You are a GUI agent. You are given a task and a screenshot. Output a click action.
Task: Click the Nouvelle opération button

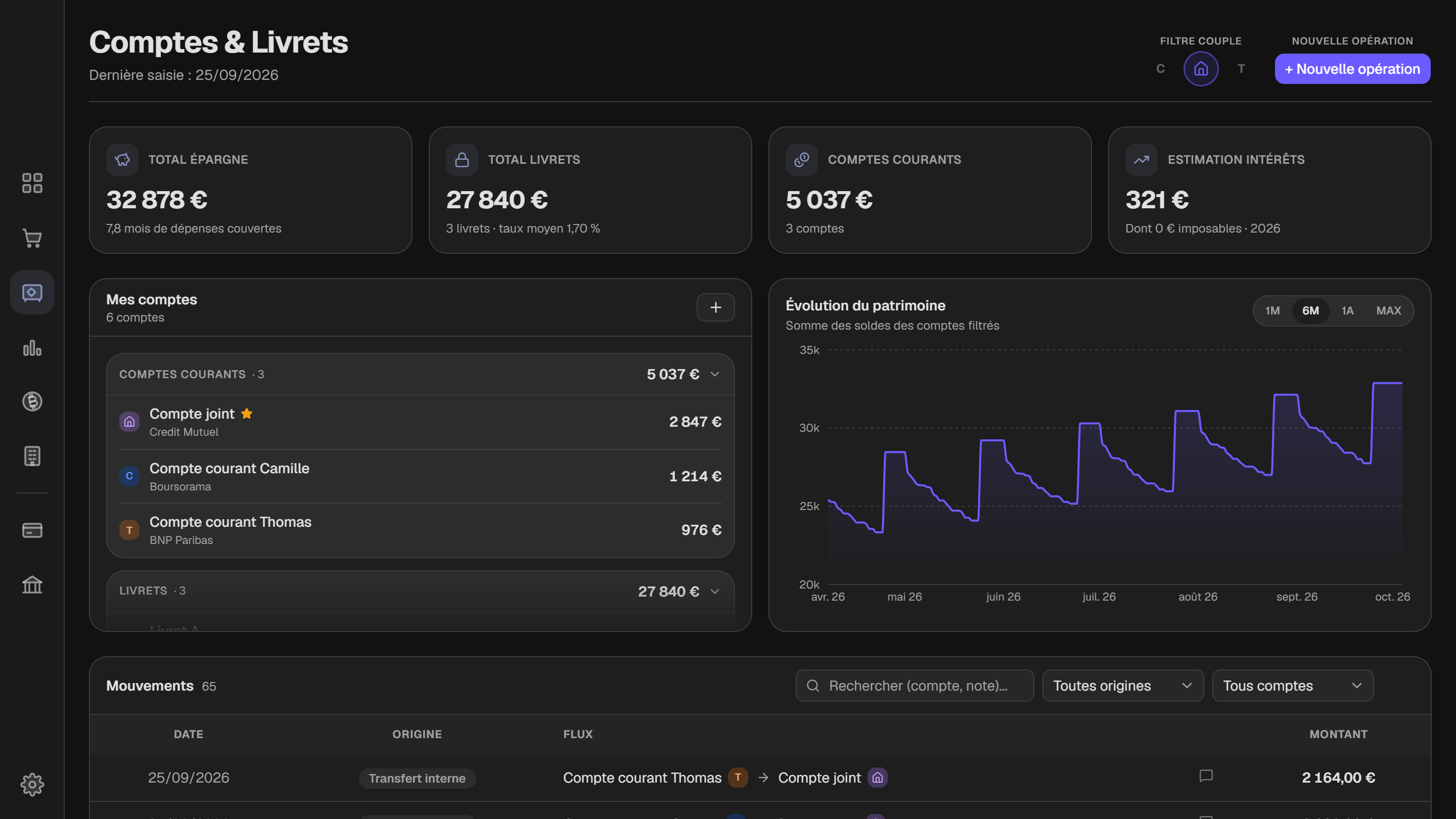(1352, 69)
